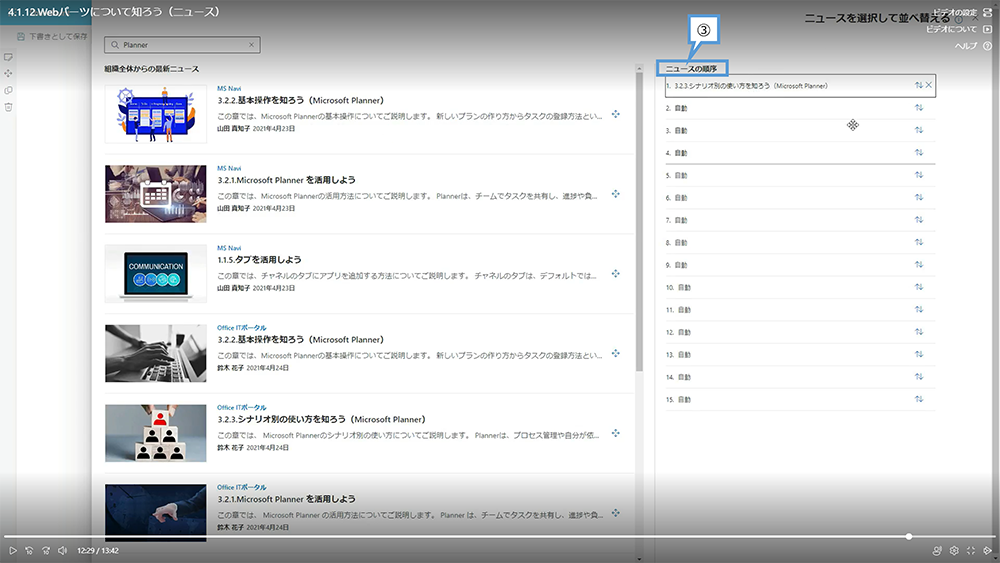Skip forward 10 seconds in video
The width and height of the screenshot is (1000, 563).
46,550
